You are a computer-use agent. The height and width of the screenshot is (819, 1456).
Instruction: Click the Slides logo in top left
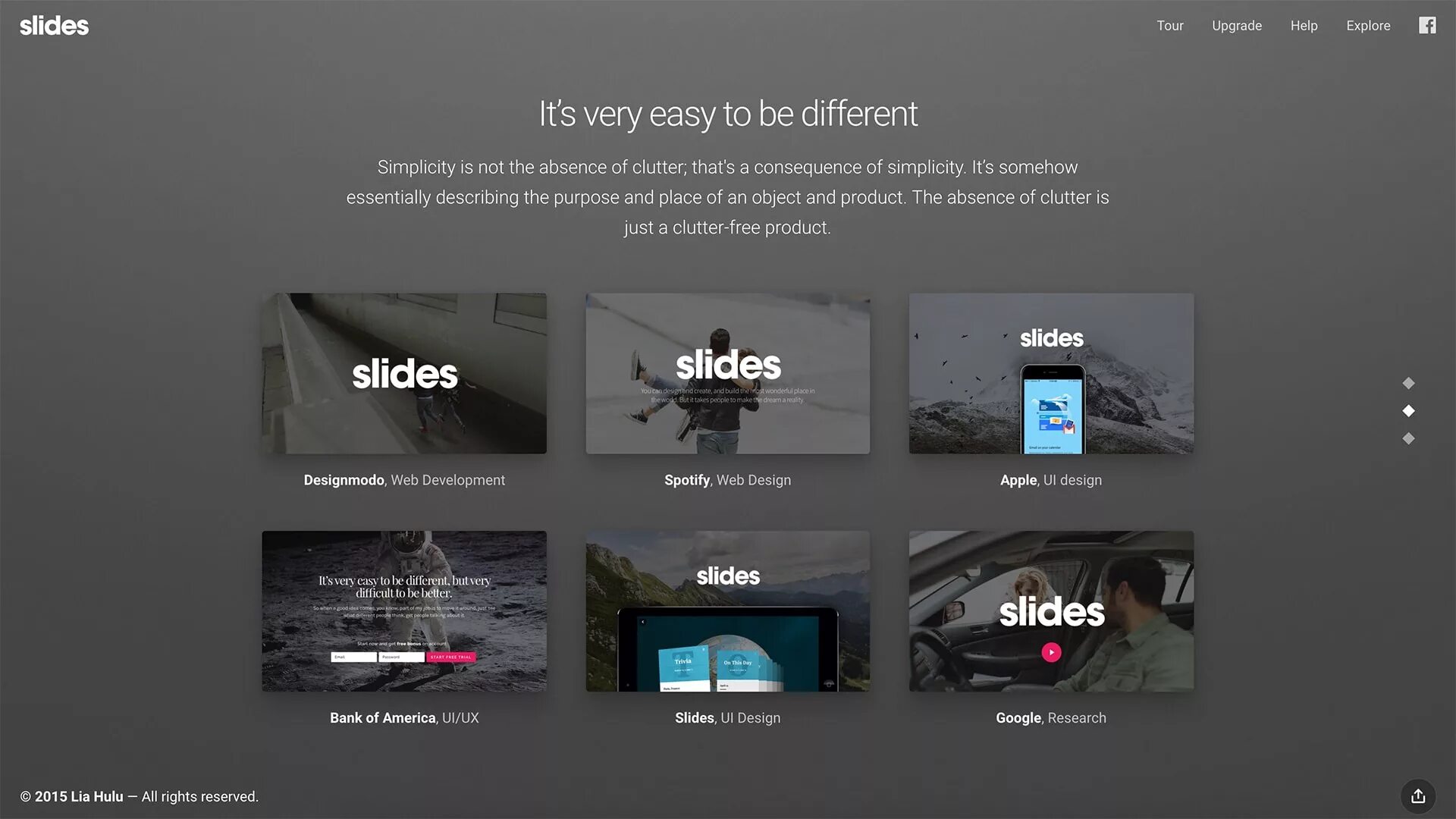[54, 26]
